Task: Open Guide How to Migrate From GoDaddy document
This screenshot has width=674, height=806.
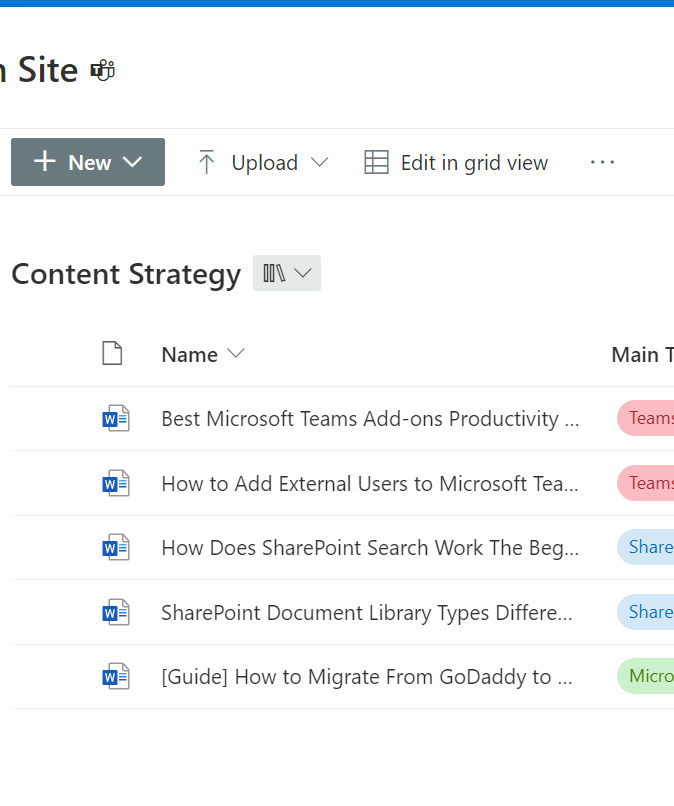Action: (x=367, y=677)
